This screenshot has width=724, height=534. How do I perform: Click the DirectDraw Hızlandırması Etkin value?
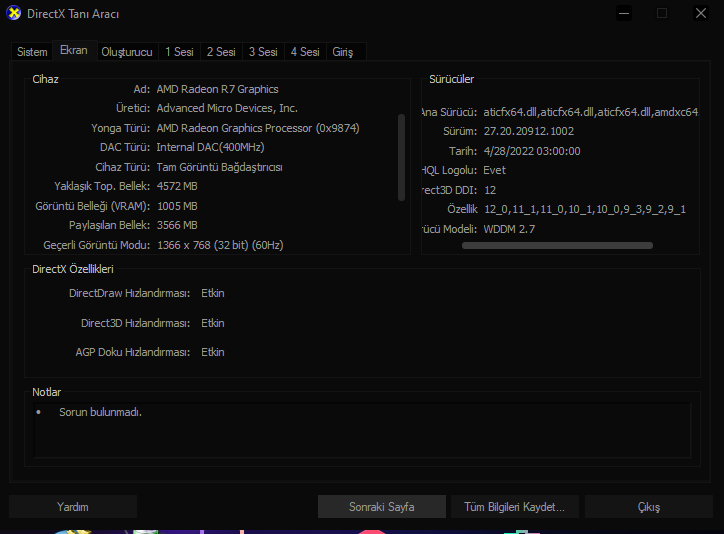pos(213,293)
